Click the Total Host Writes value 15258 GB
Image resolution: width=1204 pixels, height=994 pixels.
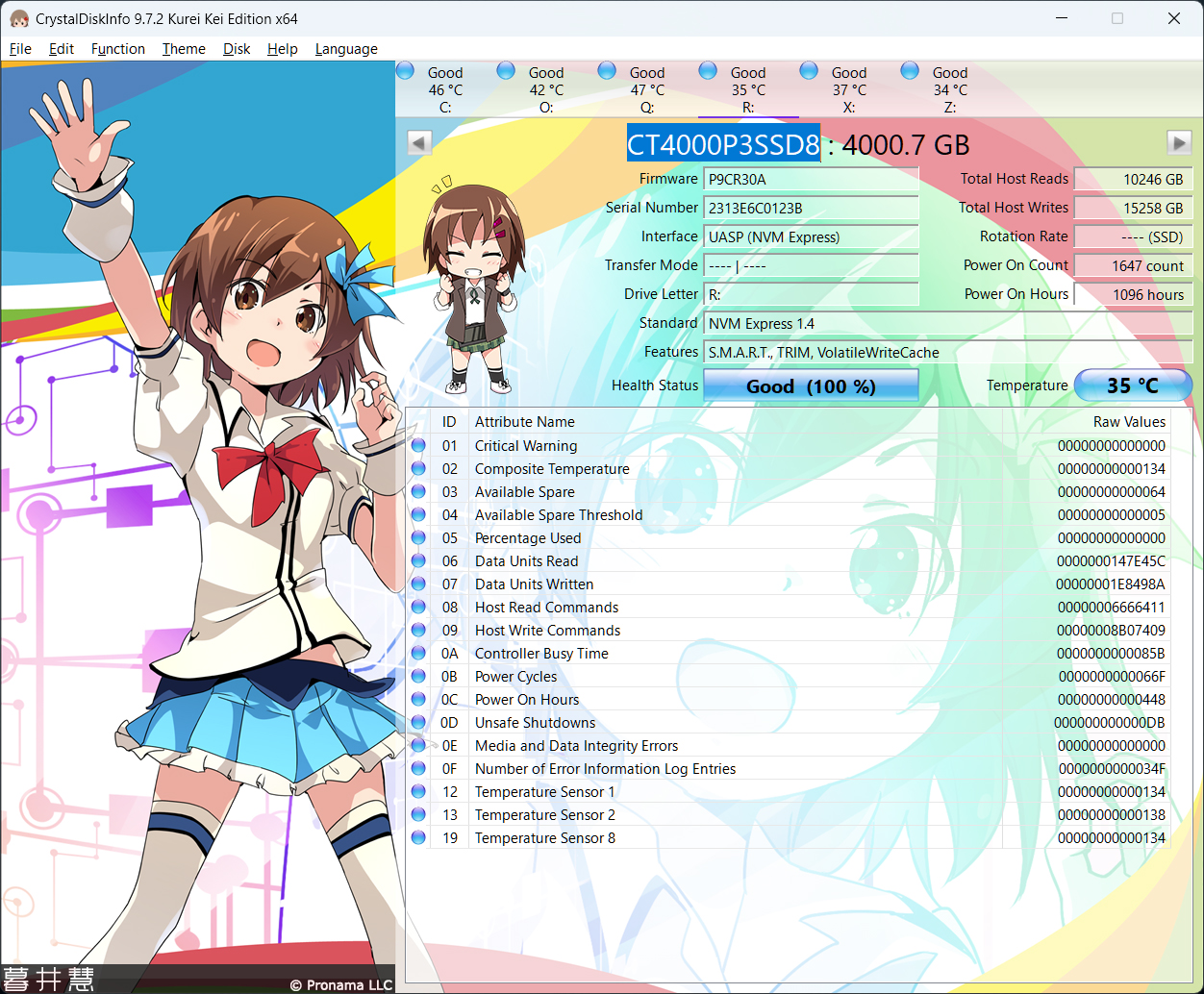(x=1133, y=208)
